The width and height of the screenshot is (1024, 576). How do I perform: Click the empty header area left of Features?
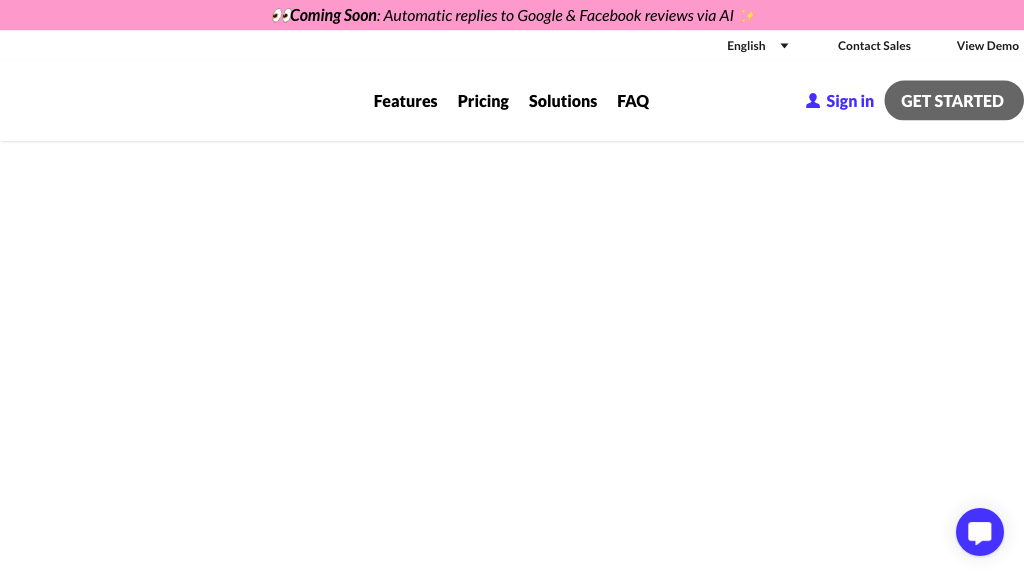coord(180,101)
